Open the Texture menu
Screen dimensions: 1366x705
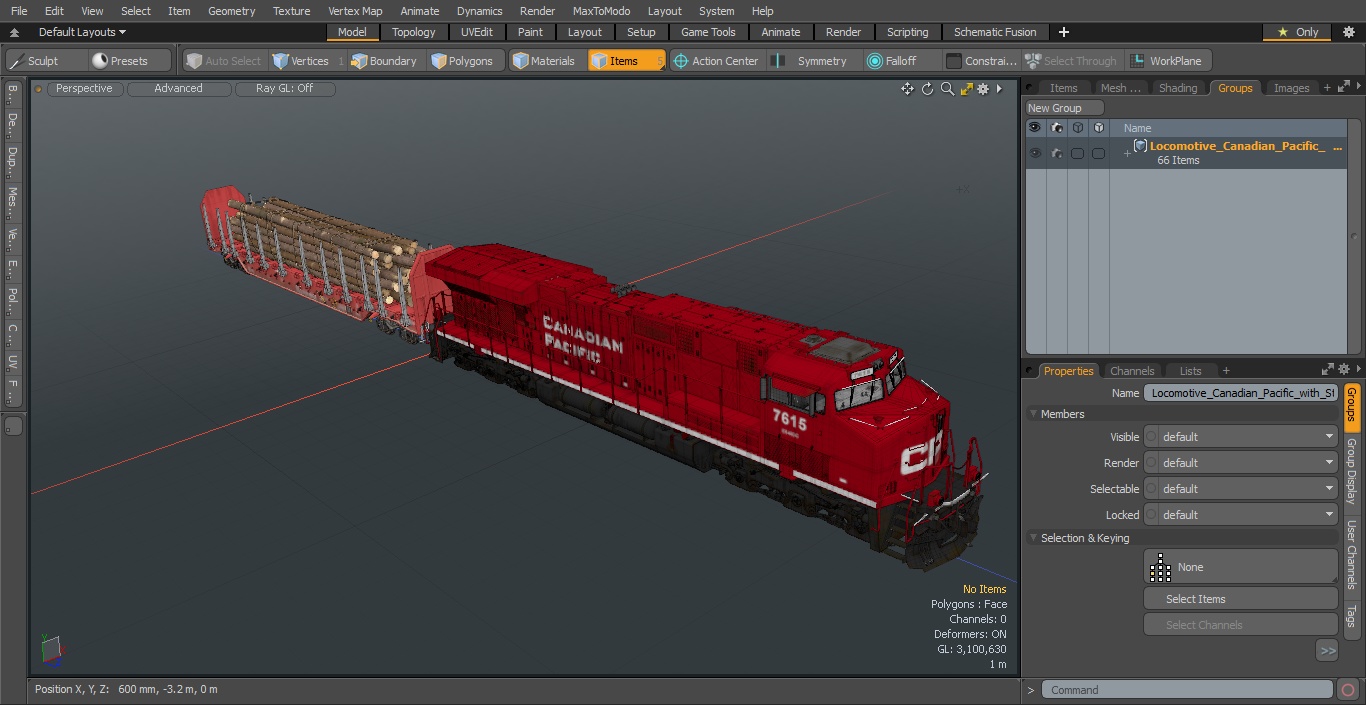(x=291, y=11)
